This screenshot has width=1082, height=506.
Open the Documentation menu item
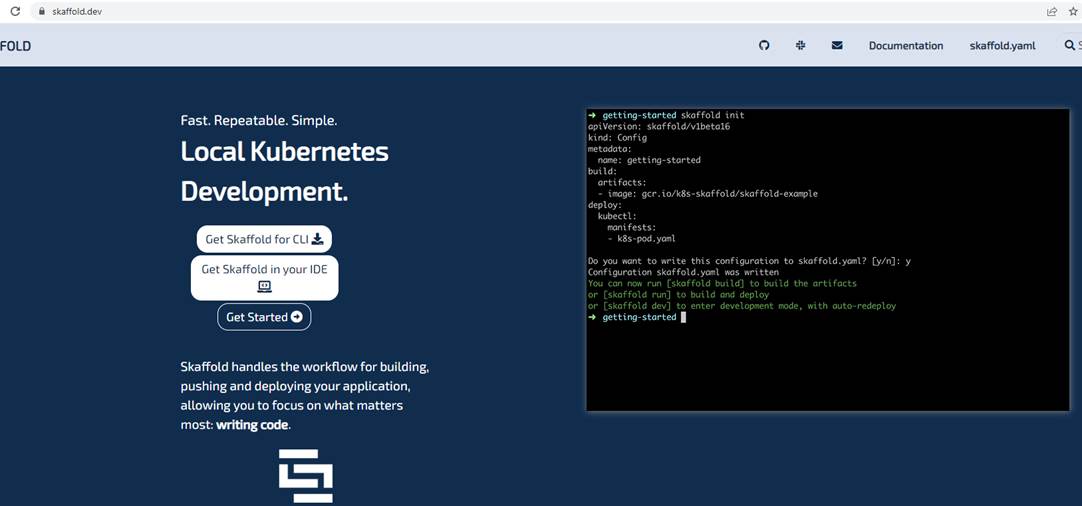(905, 46)
